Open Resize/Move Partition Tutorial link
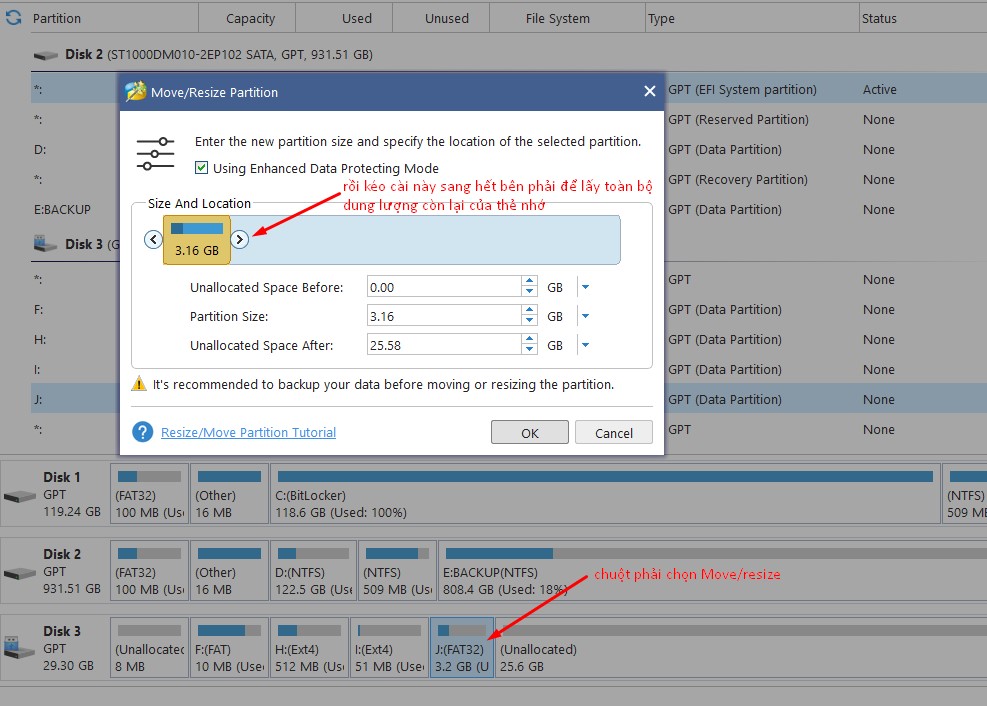This screenshot has height=706, width=987. (248, 432)
